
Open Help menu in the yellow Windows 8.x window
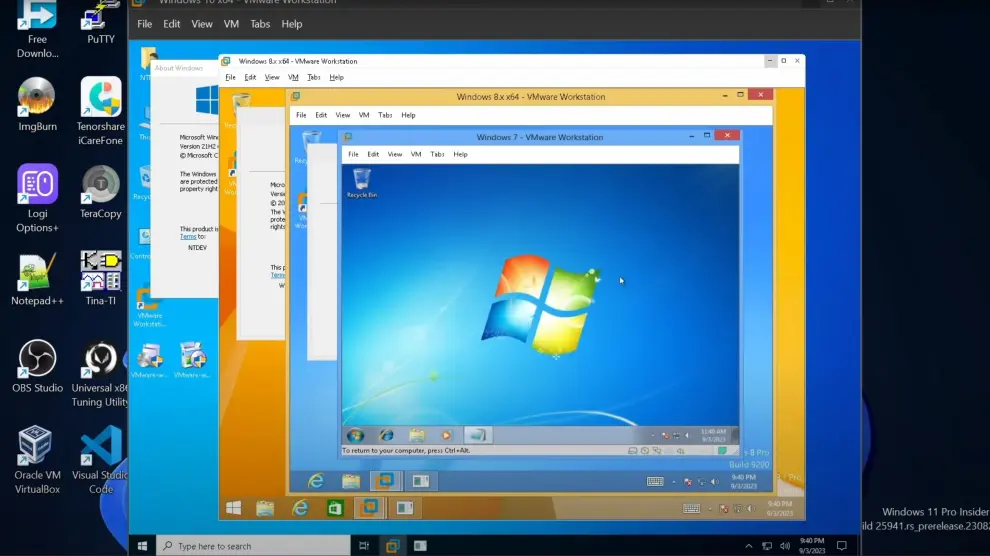click(x=408, y=115)
